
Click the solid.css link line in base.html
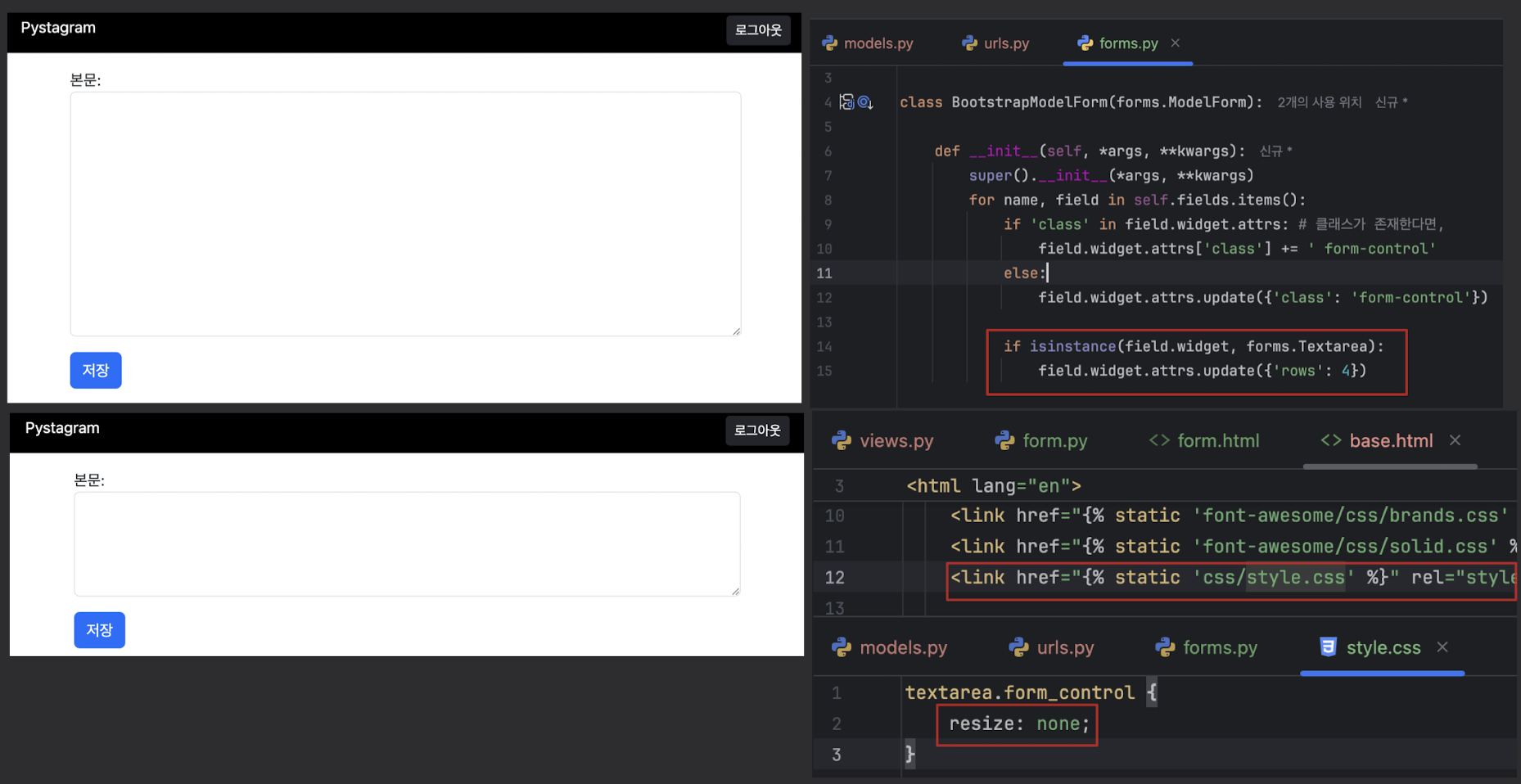click(1232, 547)
